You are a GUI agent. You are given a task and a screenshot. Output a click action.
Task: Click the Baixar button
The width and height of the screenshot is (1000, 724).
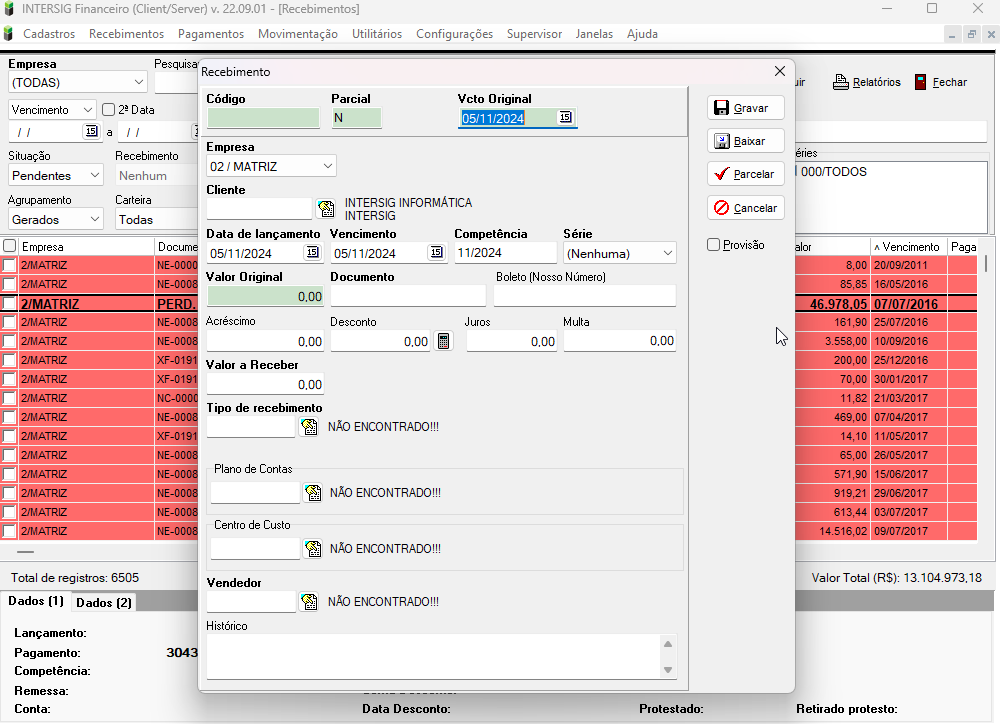click(746, 141)
